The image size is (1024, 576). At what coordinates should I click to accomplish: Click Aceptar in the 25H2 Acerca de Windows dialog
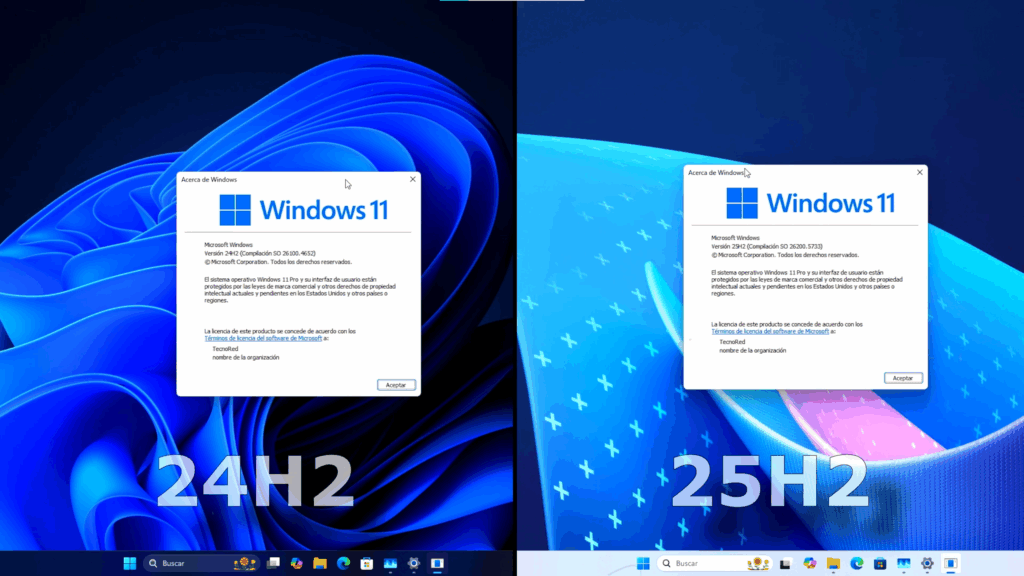click(903, 378)
